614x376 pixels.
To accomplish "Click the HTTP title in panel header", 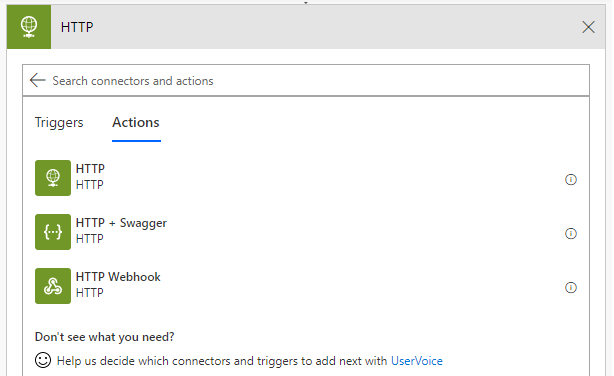I will [x=77, y=27].
